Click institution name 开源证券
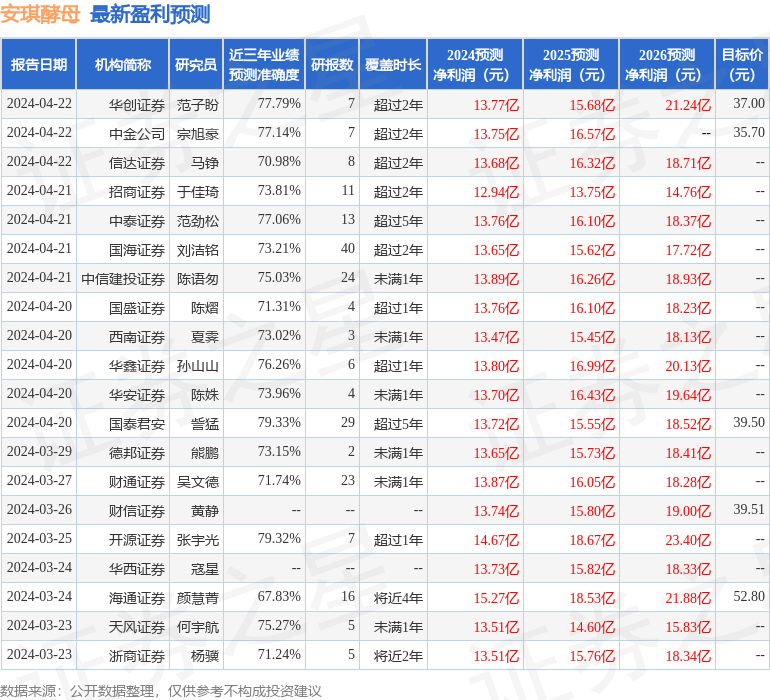The height and width of the screenshot is (700, 770). (137, 539)
